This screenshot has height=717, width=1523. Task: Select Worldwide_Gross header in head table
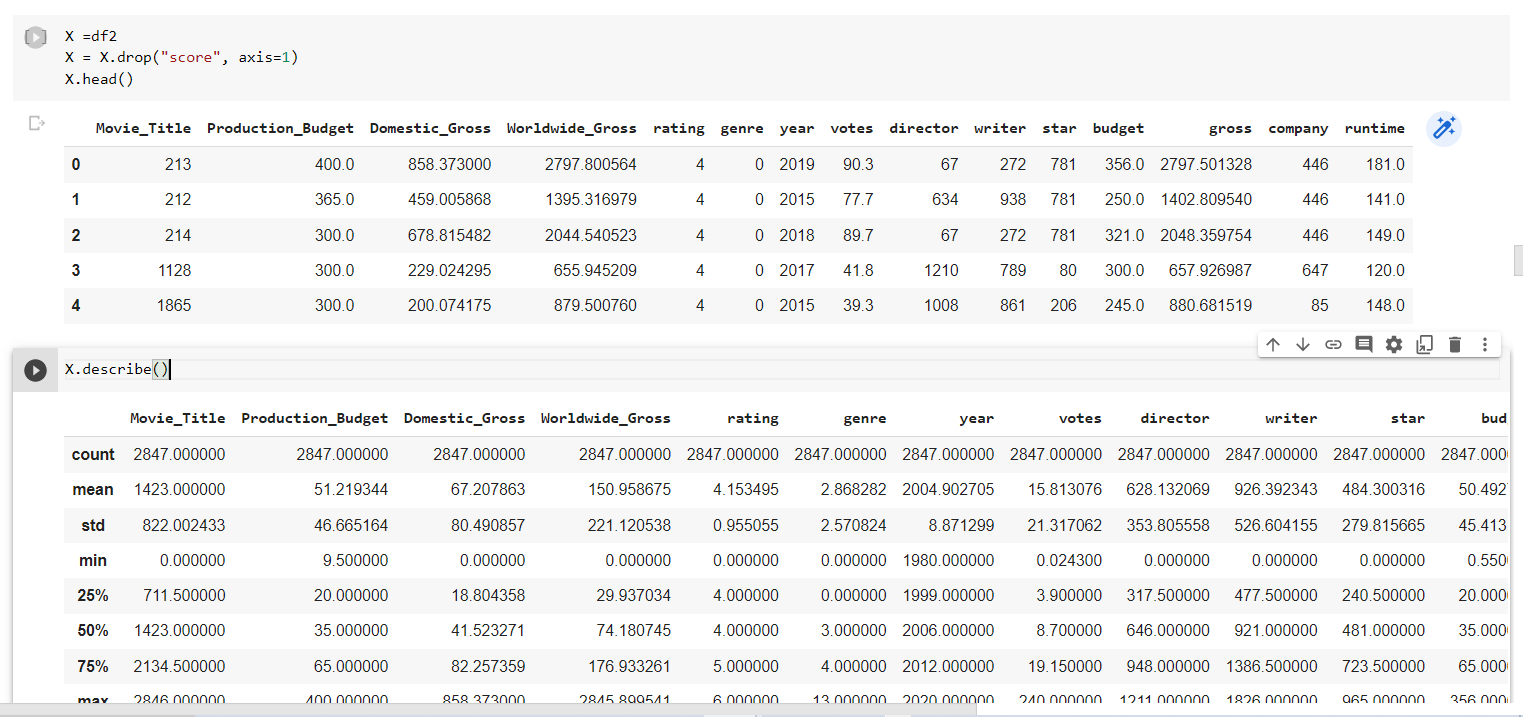coord(571,128)
